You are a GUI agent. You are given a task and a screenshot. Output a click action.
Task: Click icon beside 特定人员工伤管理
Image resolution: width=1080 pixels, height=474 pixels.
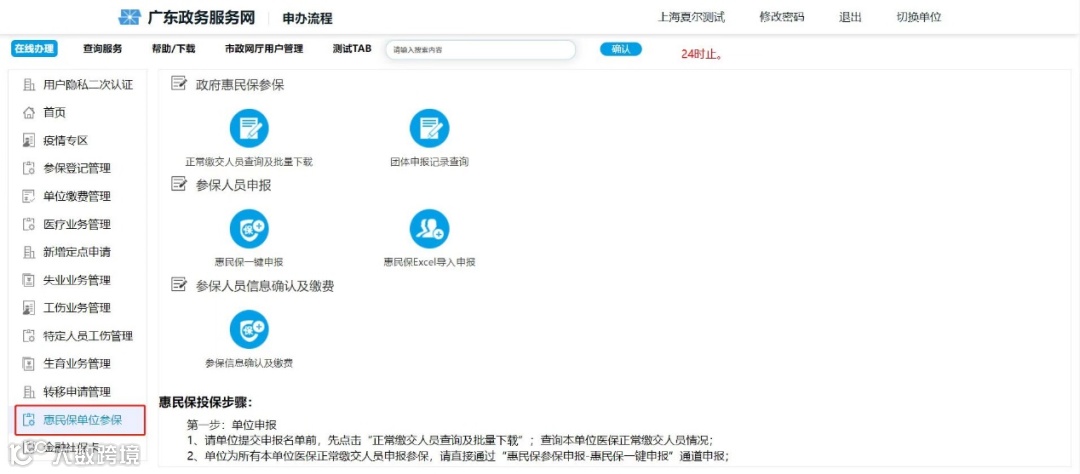pyautogui.click(x=29, y=336)
